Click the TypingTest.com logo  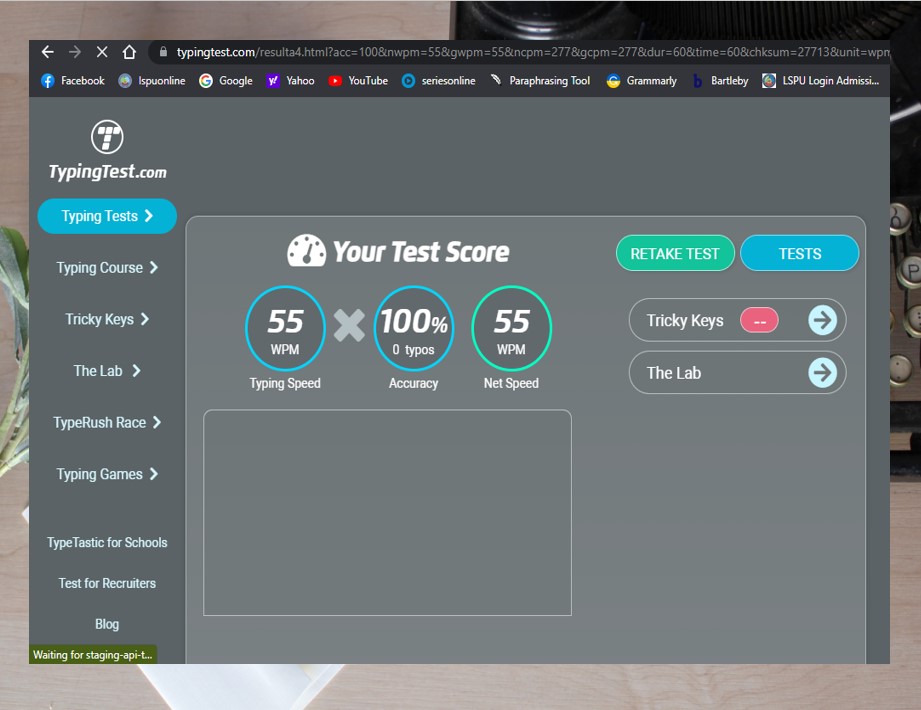[107, 150]
